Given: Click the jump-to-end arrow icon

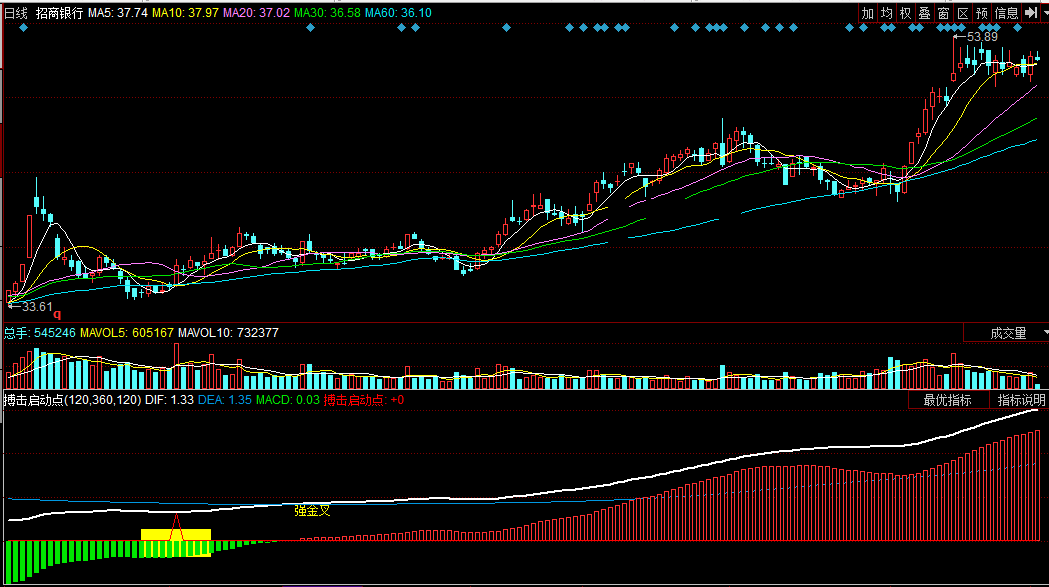Looking at the screenshot, I should point(1031,13).
